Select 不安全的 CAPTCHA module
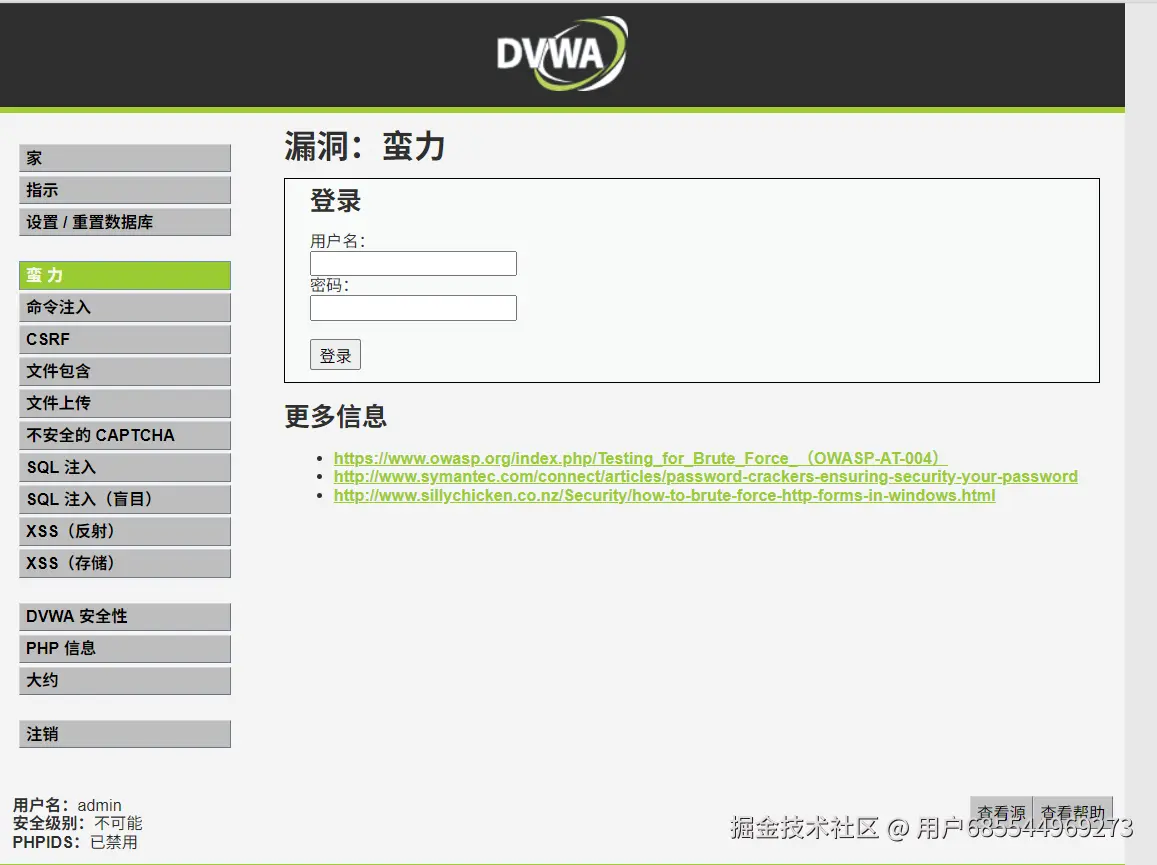 coord(124,435)
